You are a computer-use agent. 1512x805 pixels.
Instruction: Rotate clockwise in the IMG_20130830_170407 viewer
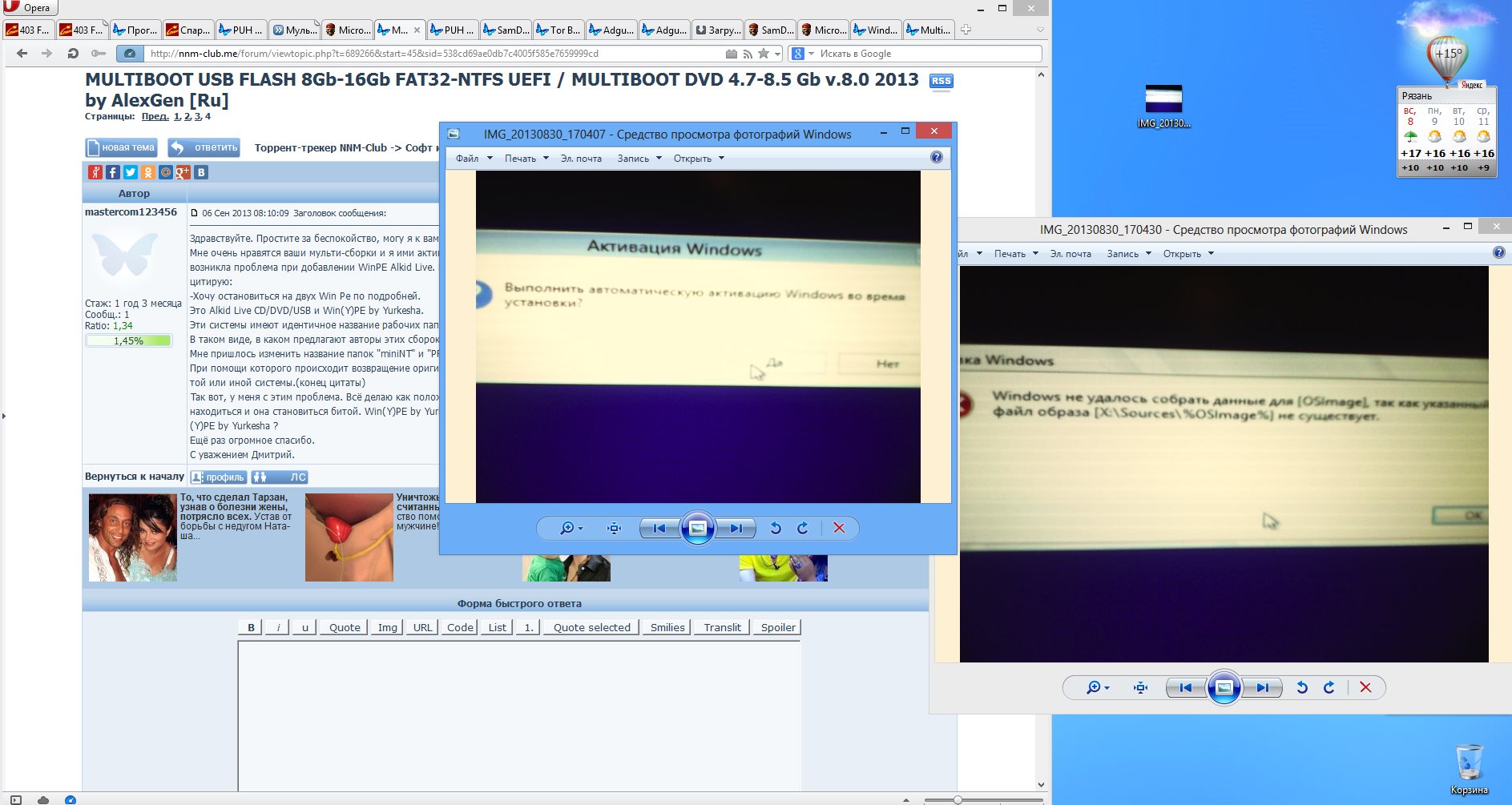802,528
